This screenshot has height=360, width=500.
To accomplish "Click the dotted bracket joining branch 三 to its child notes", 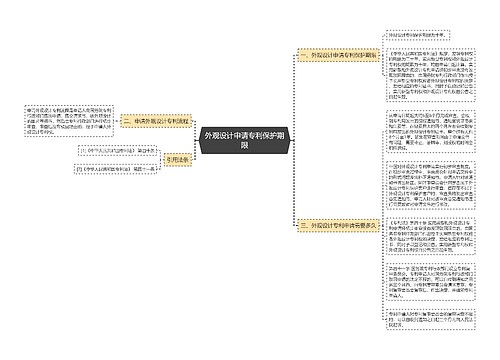I will pos(382,226).
